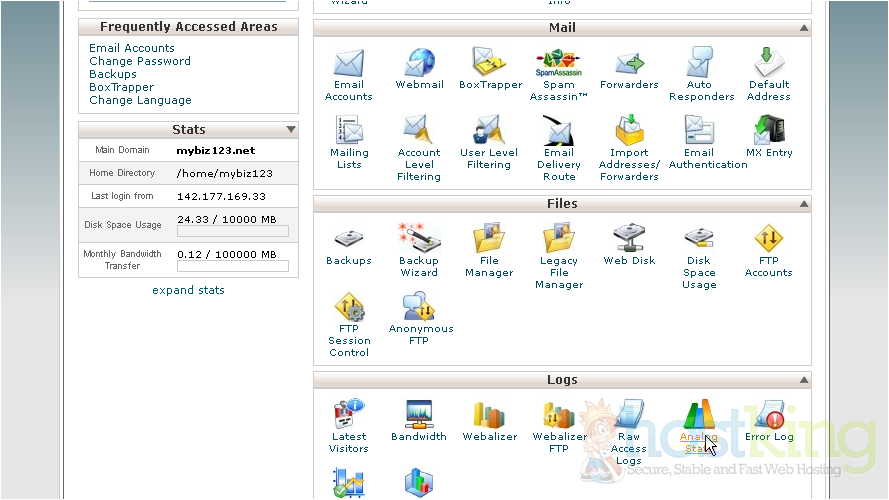The image size is (889, 500).
Task: Launch Spam Assassin mail tool
Action: coord(558,64)
